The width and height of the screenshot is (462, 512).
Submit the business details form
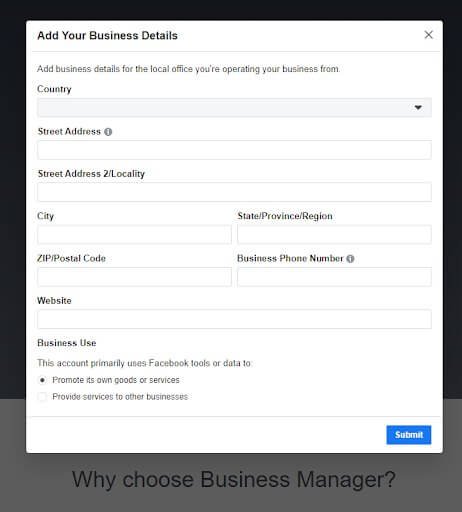[x=409, y=435]
